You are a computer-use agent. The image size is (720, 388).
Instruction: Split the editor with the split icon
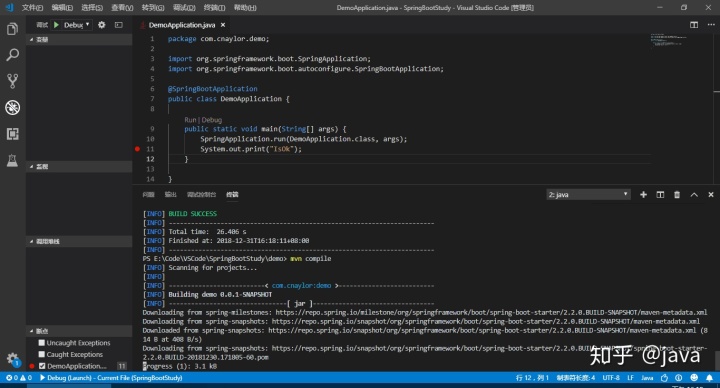coord(694,25)
